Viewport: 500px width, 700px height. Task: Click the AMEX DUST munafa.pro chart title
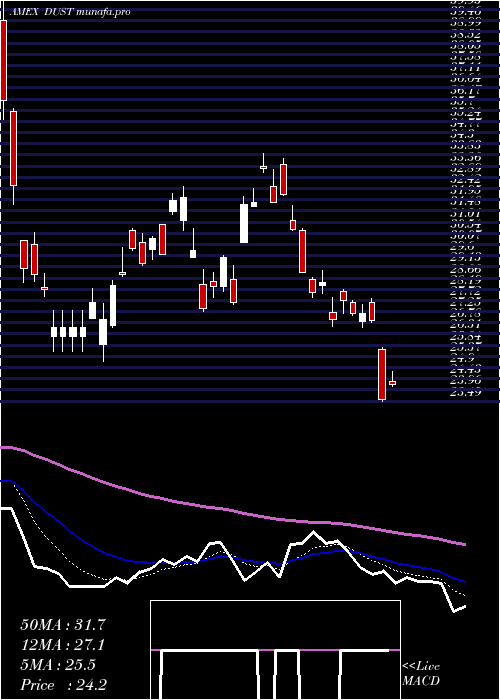pyautogui.click(x=70, y=12)
